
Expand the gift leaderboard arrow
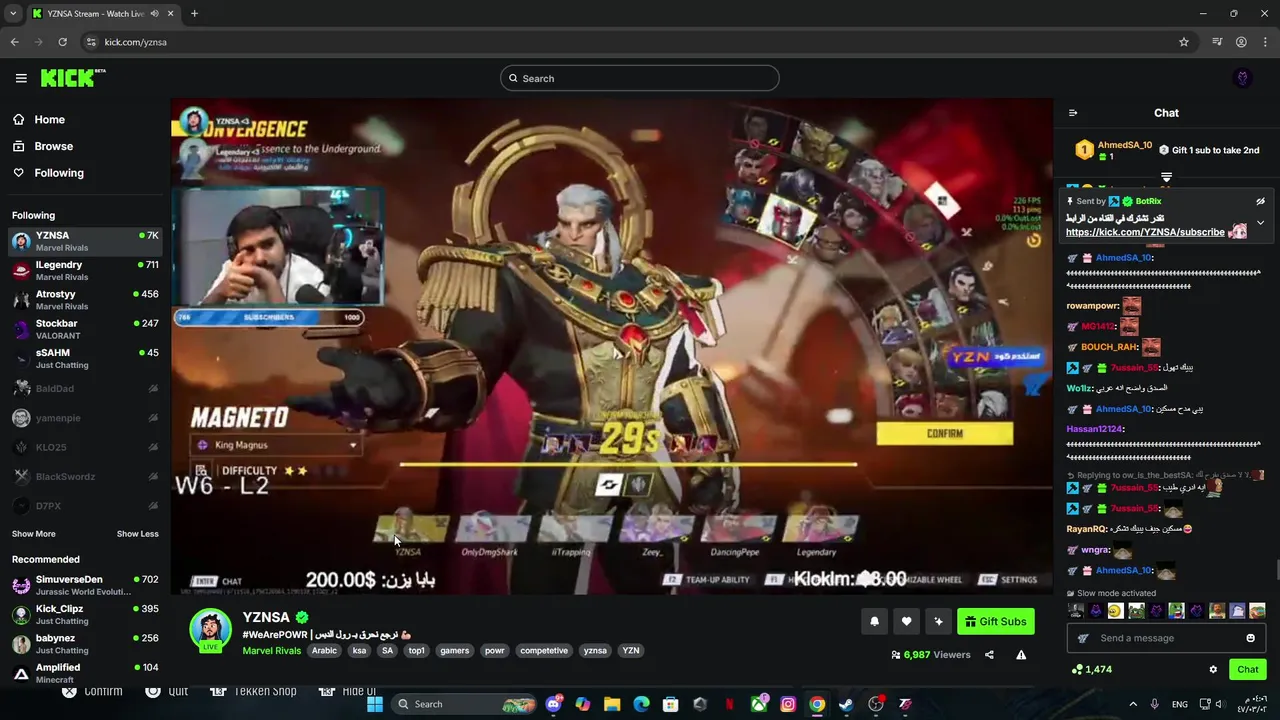pos(1166,177)
